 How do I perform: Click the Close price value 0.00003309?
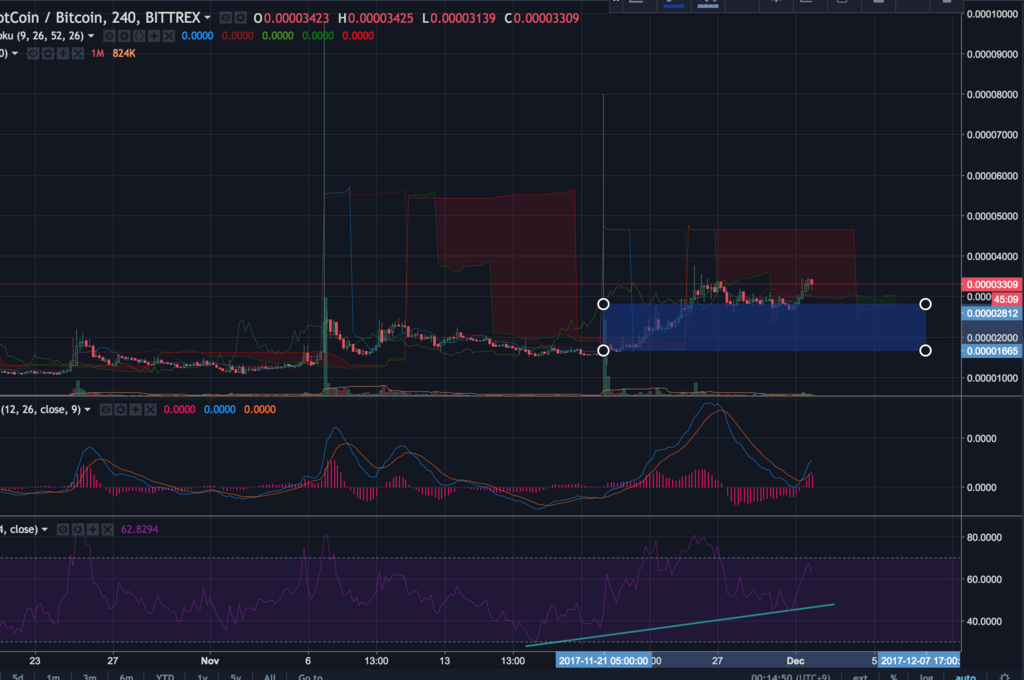click(x=546, y=18)
